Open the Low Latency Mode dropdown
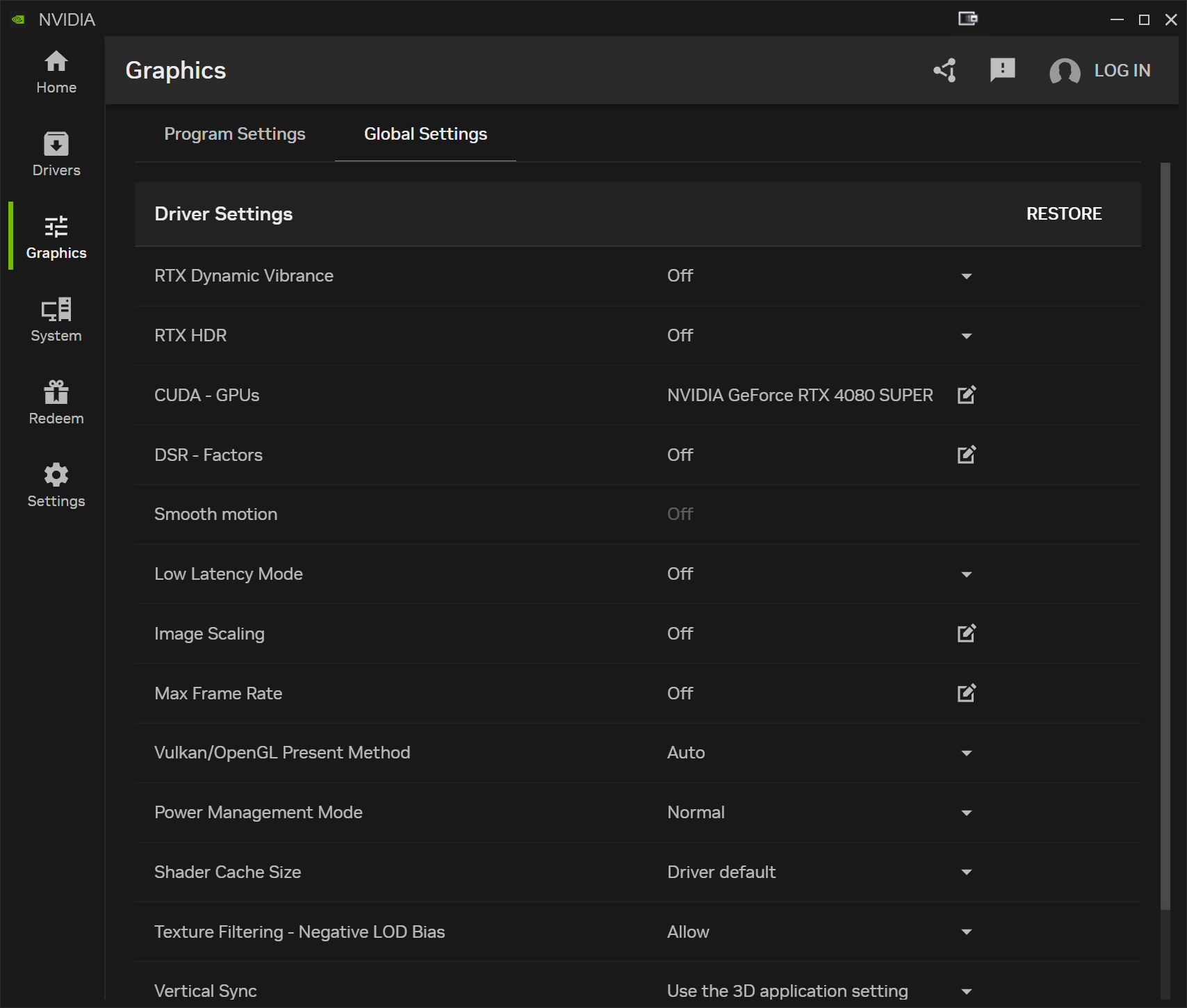 click(967, 575)
